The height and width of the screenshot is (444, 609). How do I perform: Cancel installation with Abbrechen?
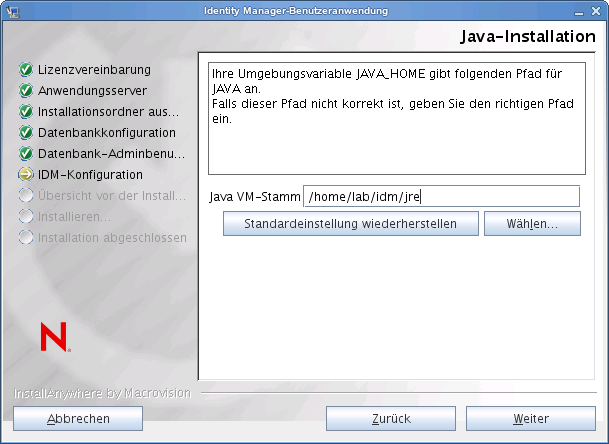[78, 418]
